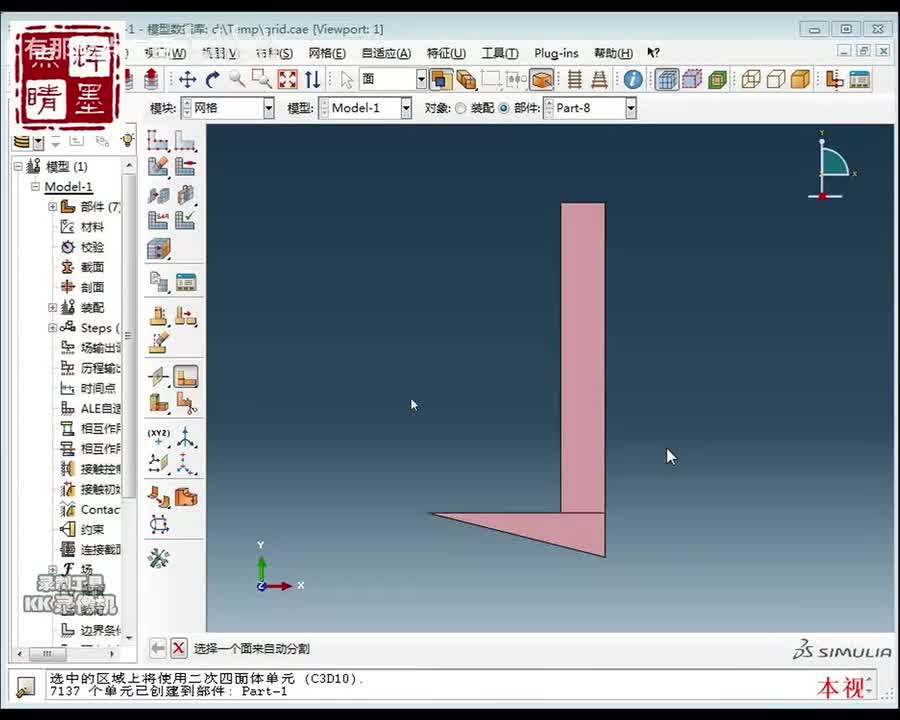Open the Part-8 part dropdown
This screenshot has height=720, width=900.
click(x=631, y=108)
